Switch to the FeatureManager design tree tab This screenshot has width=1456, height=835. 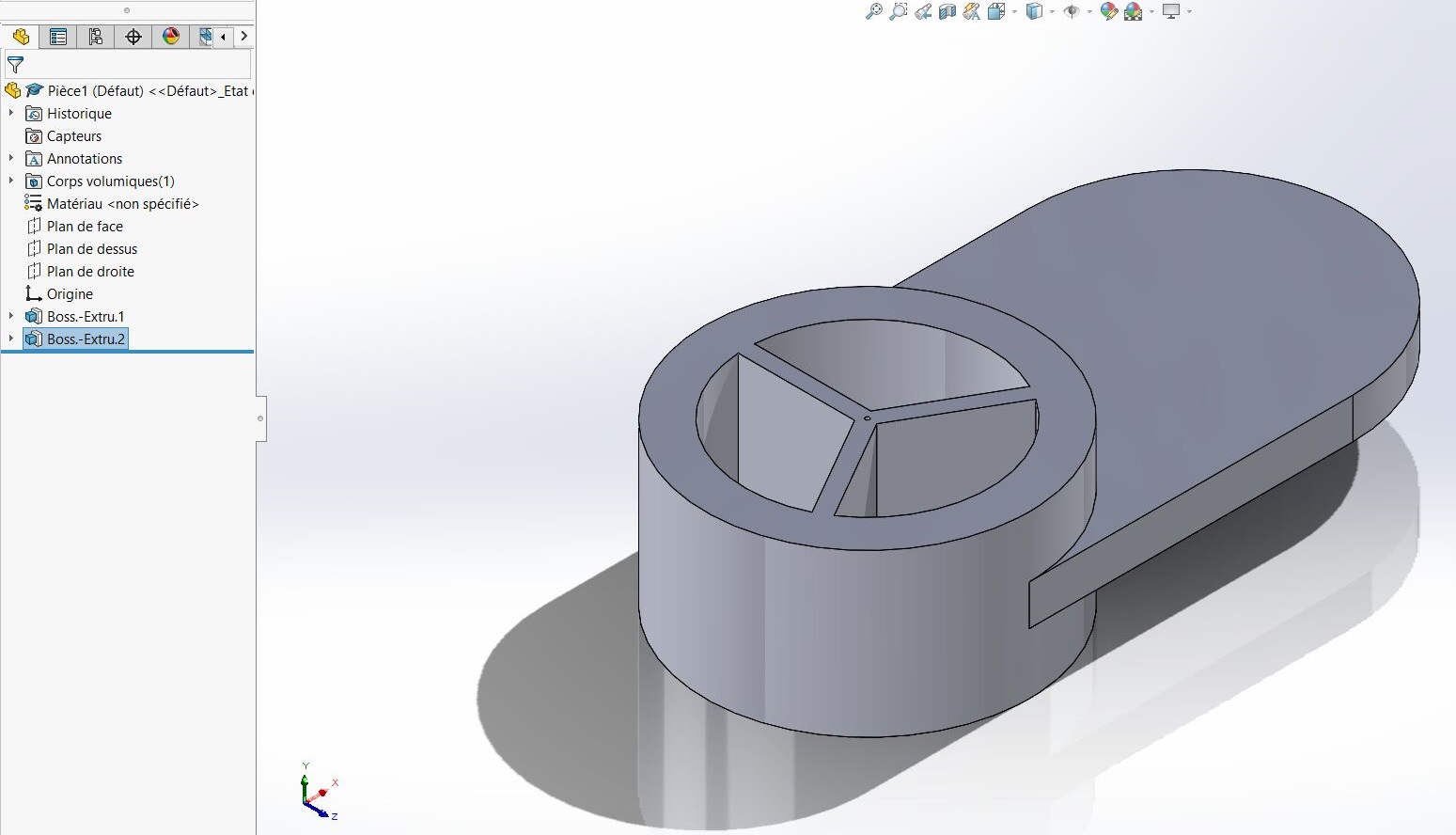pyautogui.click(x=21, y=37)
